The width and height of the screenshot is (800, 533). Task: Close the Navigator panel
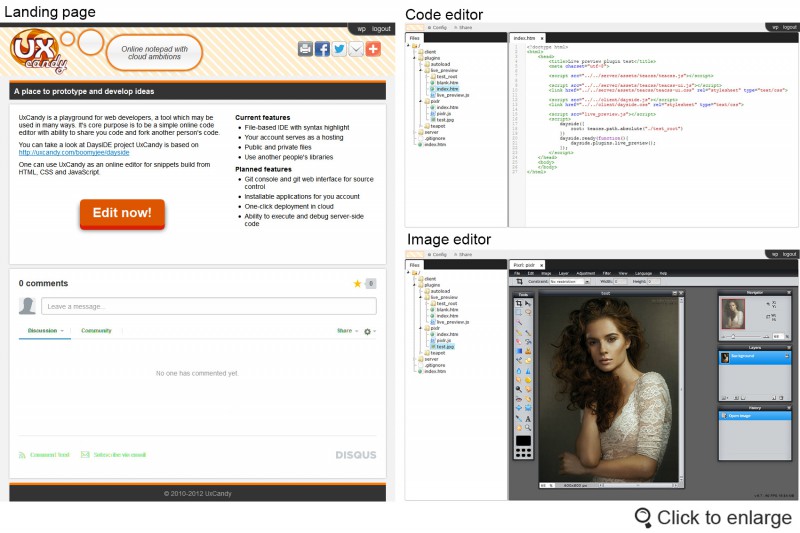point(789,292)
